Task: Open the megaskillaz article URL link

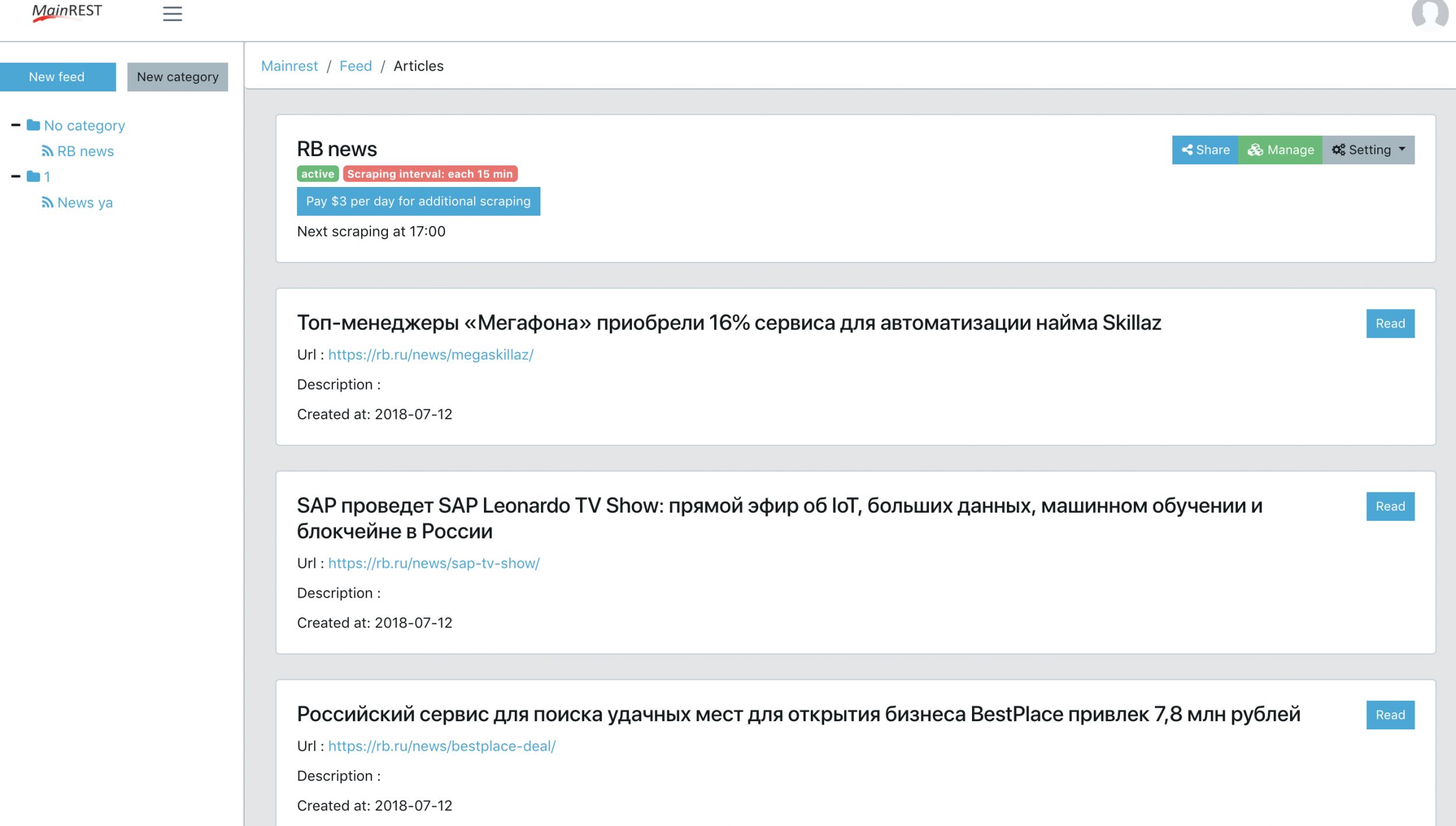Action: pos(430,355)
